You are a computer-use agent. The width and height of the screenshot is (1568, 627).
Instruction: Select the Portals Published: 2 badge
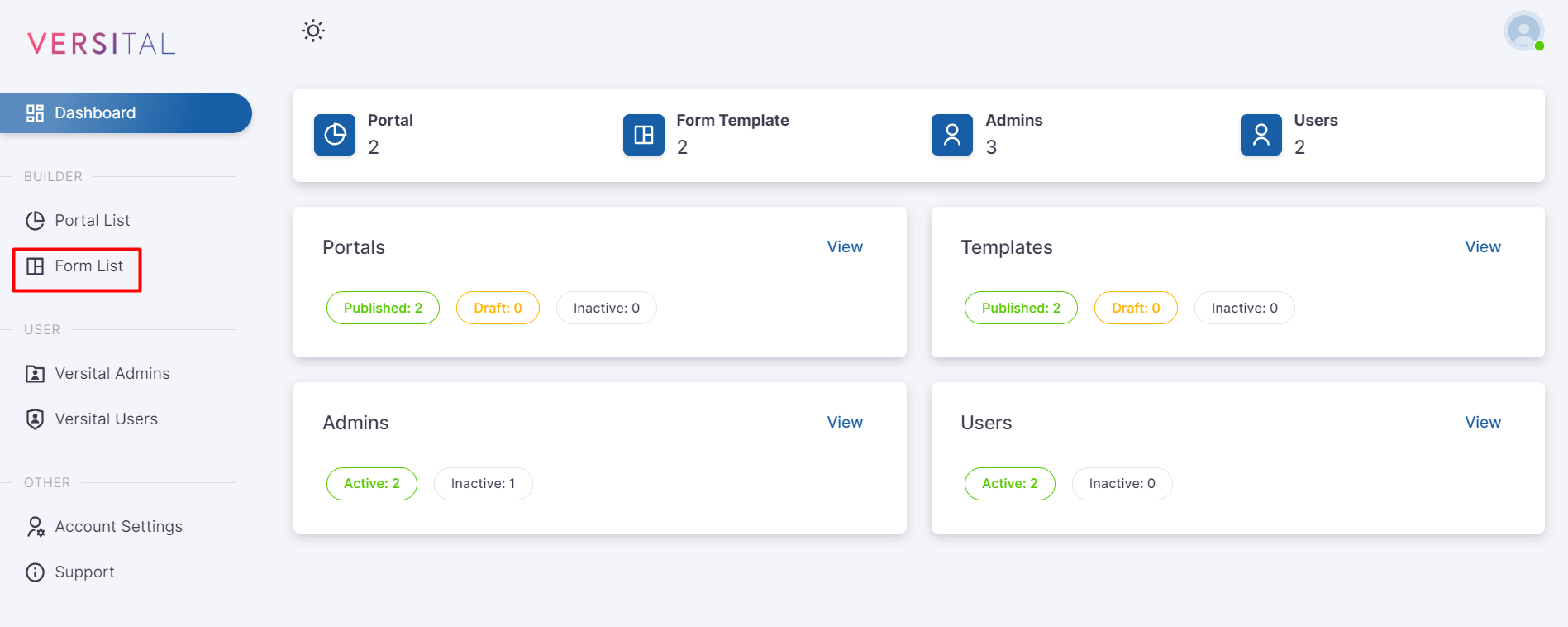point(383,308)
